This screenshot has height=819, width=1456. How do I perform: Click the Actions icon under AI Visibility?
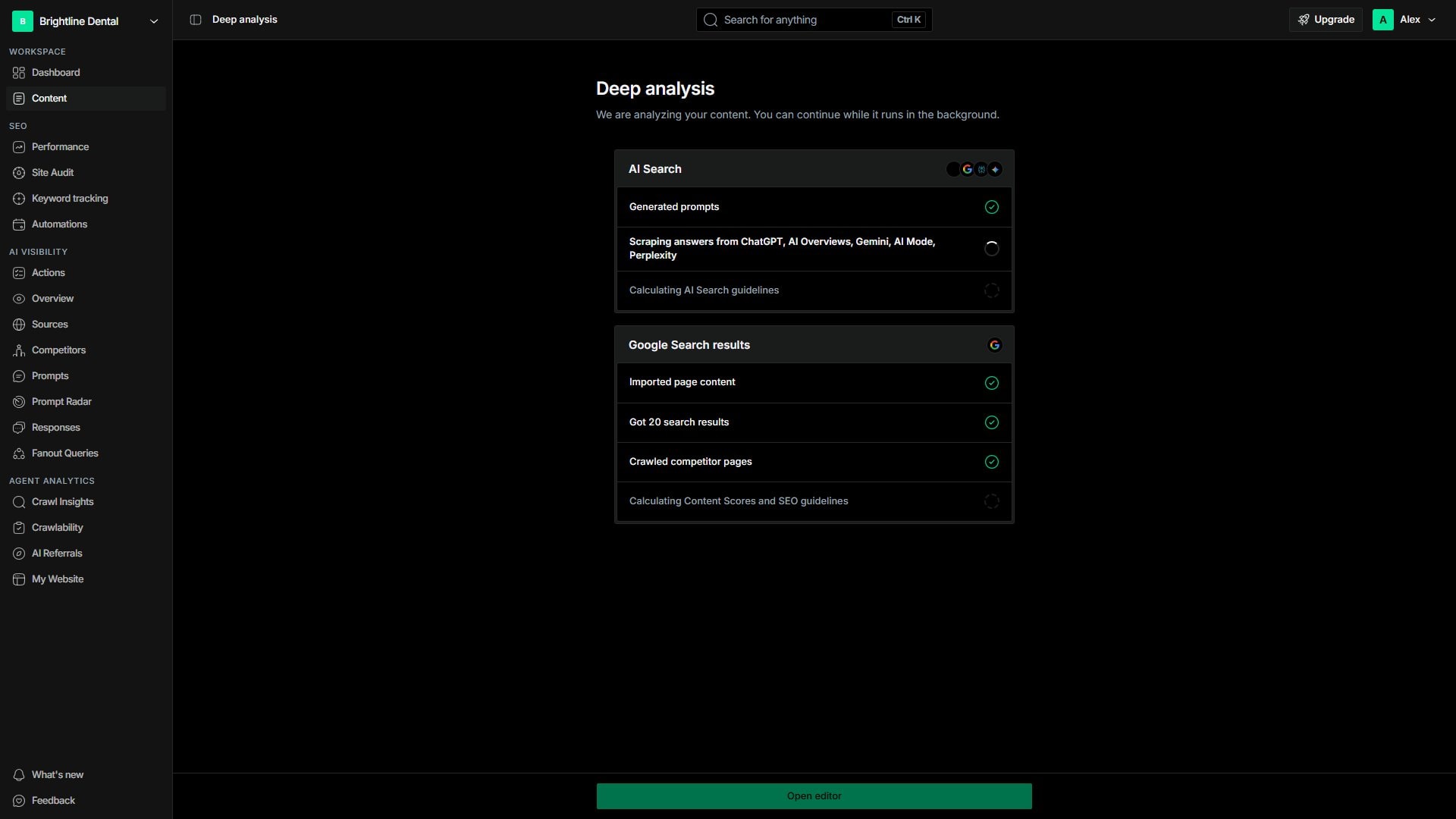[x=19, y=273]
